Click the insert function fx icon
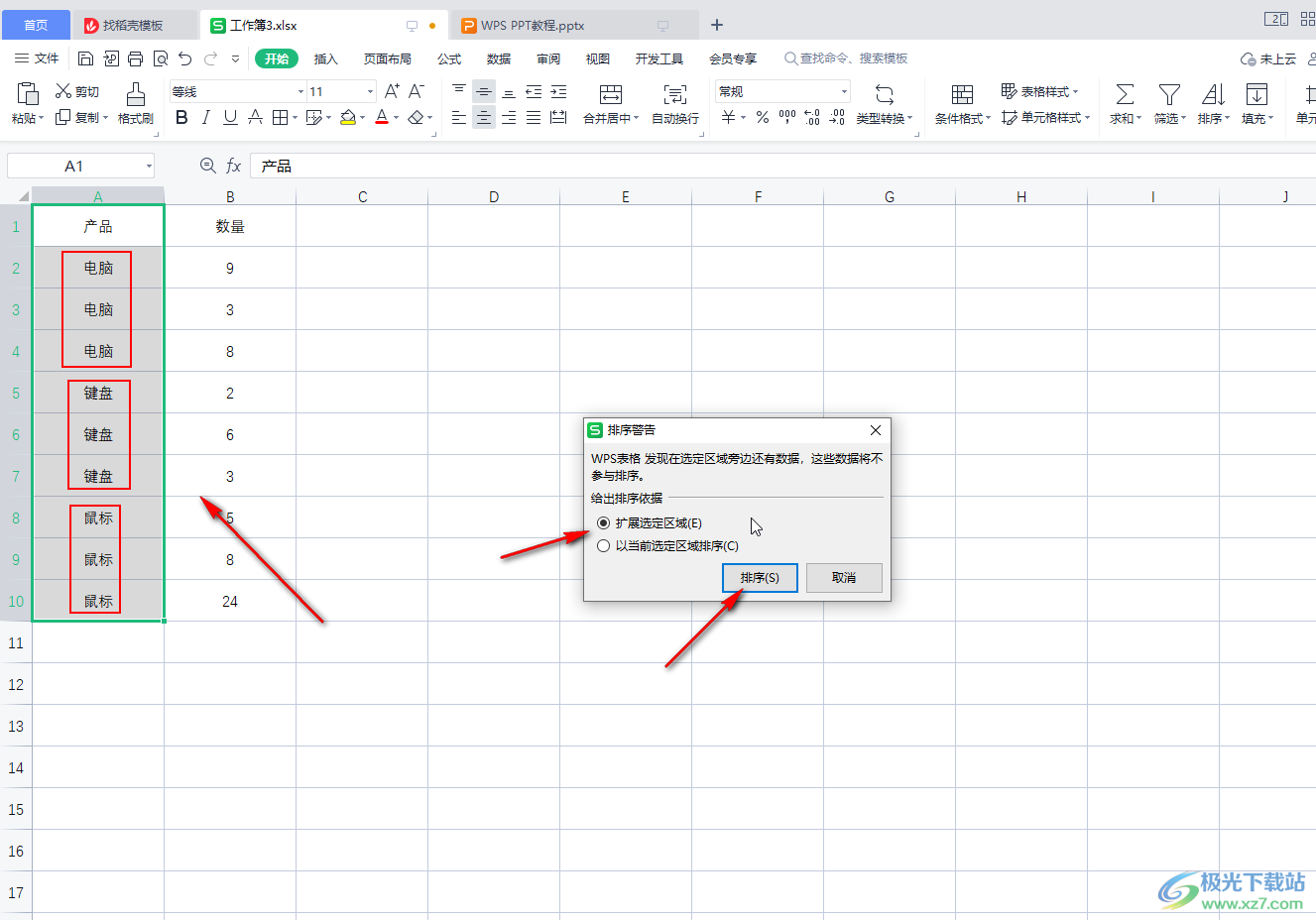 coord(234,166)
